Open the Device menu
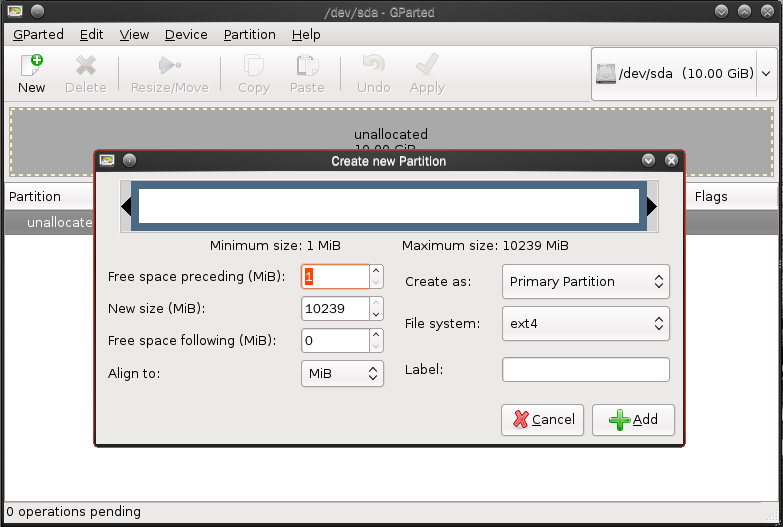 186,34
